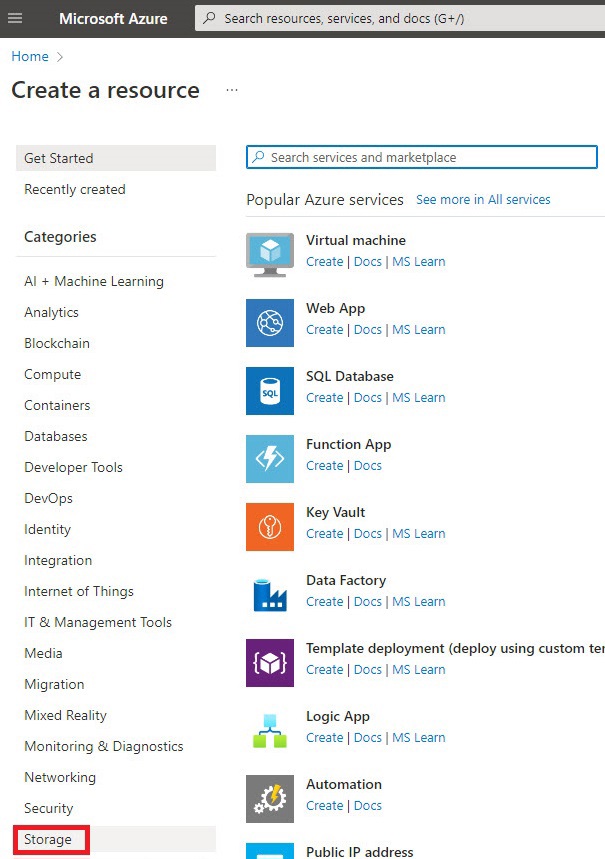Open MS Learn for Logic App

point(419,737)
